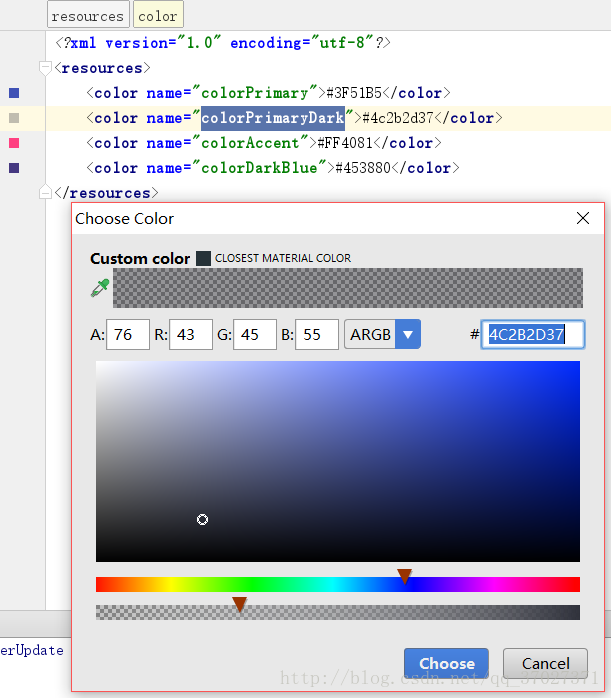Click the custom color preview bar
The image size is (611, 698).
pyautogui.click(x=348, y=288)
